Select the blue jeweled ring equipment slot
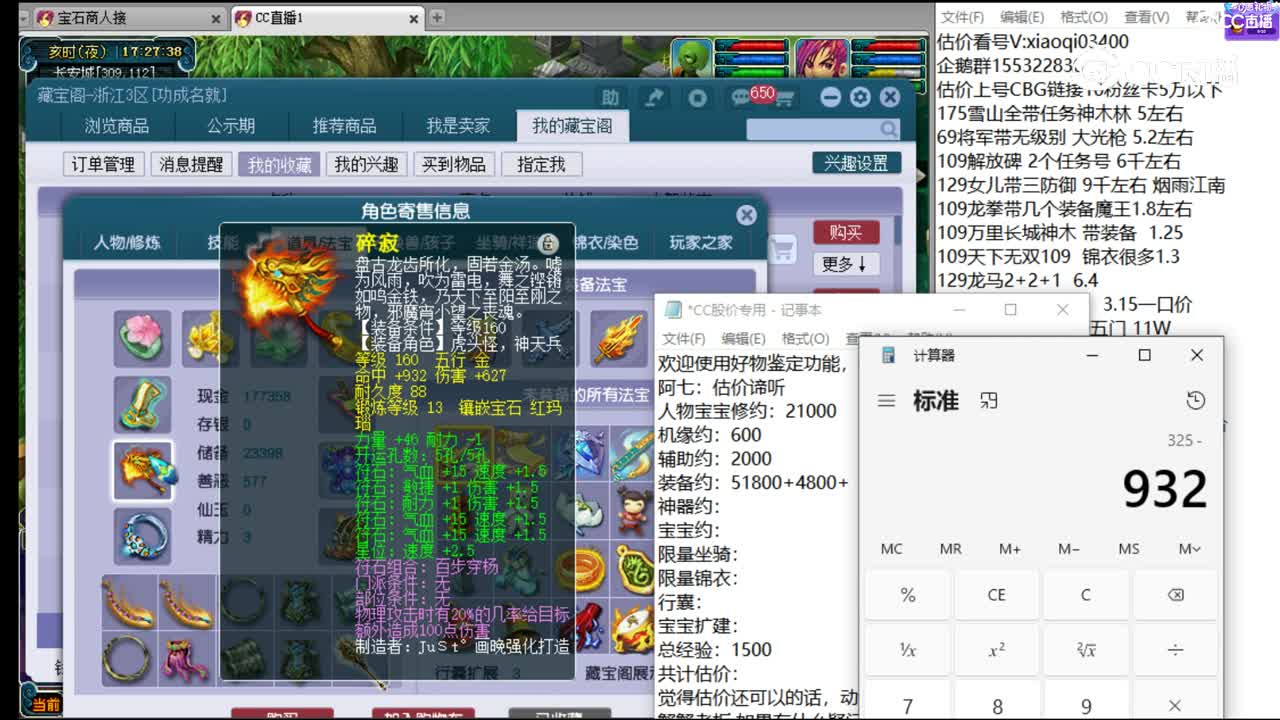 pyautogui.click(x=142, y=536)
